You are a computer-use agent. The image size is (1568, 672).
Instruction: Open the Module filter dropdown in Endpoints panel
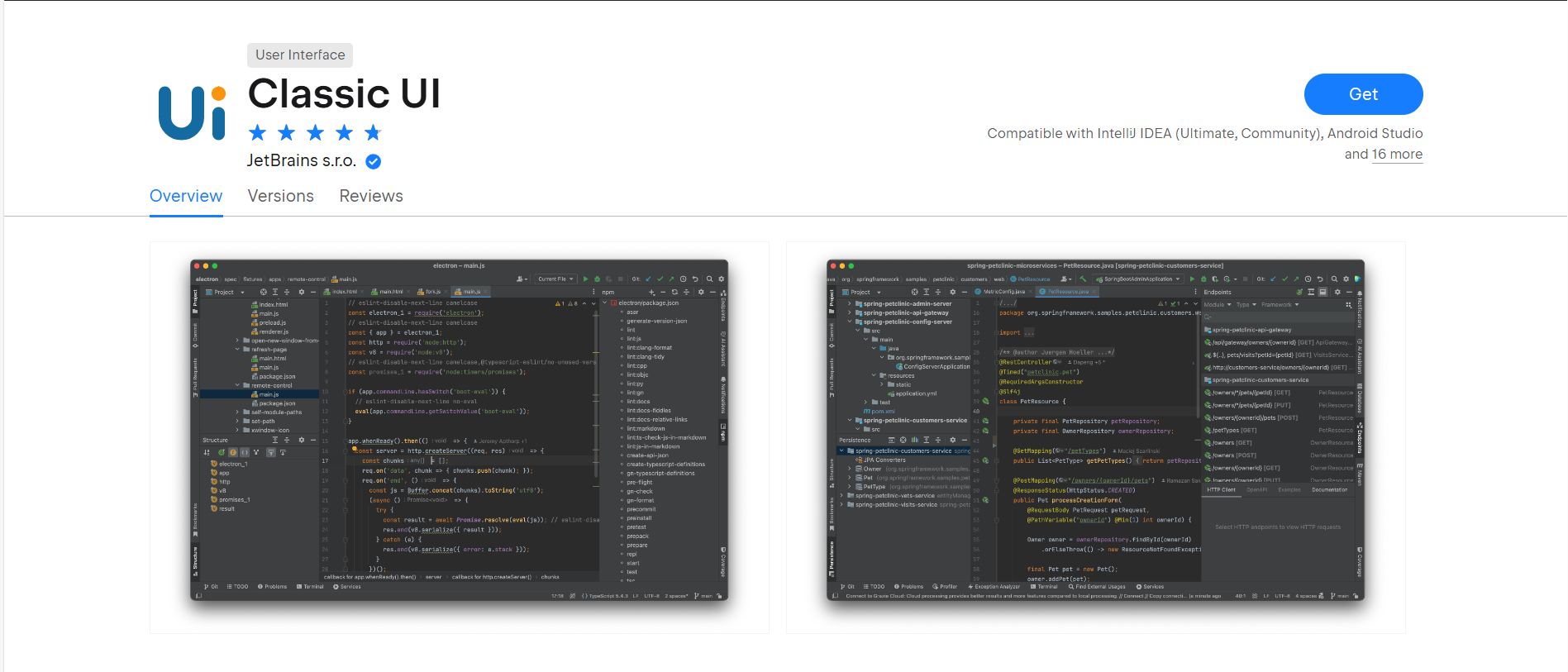1218,305
